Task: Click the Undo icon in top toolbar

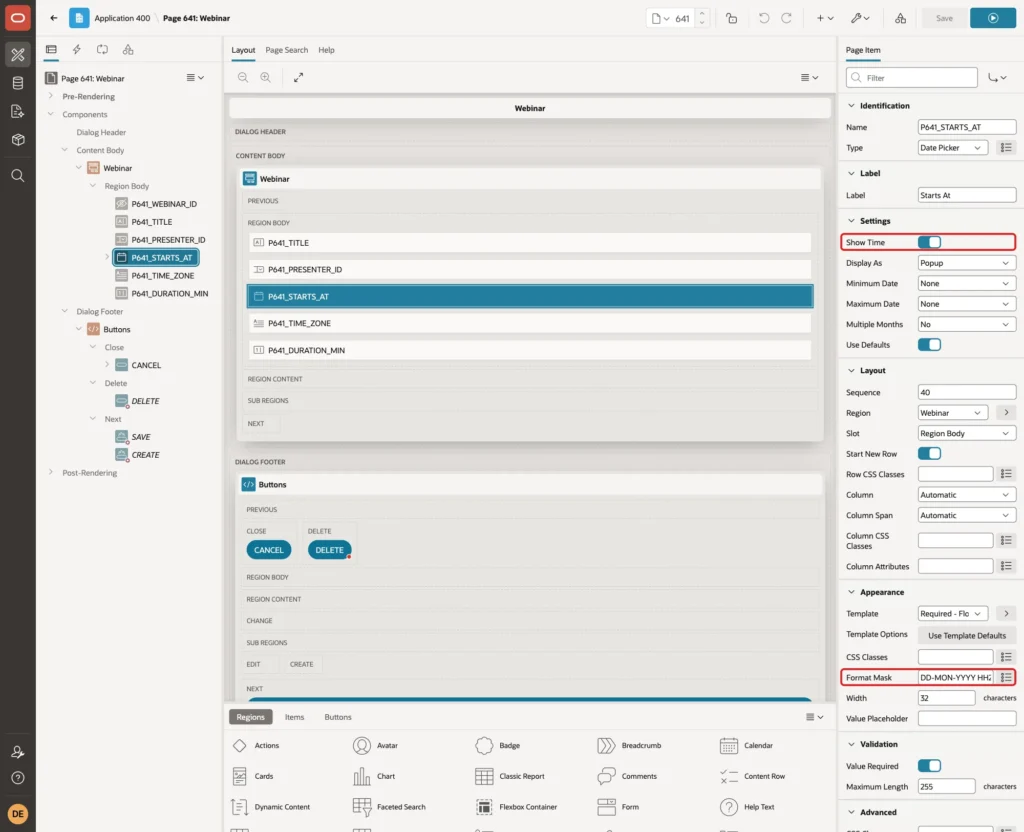Action: point(763,18)
